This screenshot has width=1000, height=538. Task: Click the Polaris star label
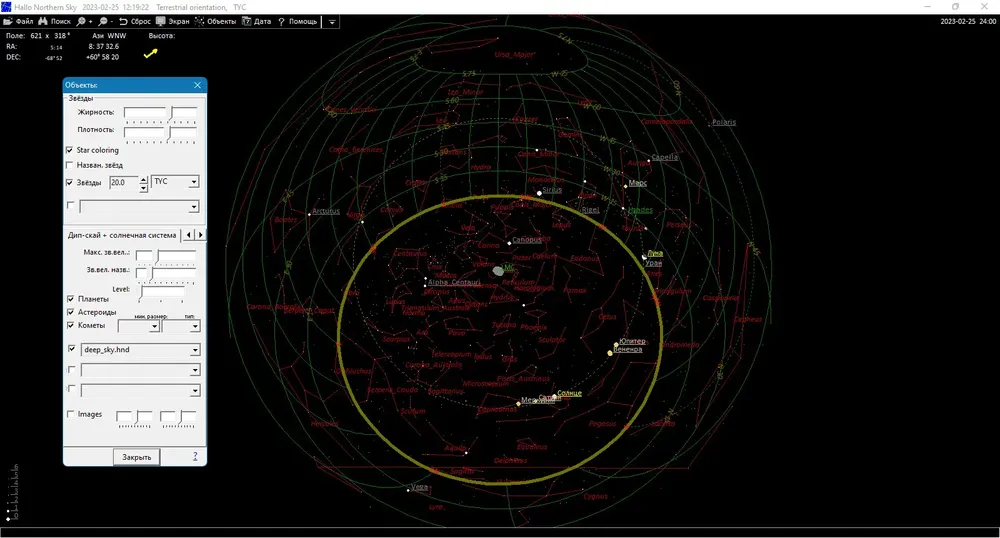pyautogui.click(x=724, y=122)
